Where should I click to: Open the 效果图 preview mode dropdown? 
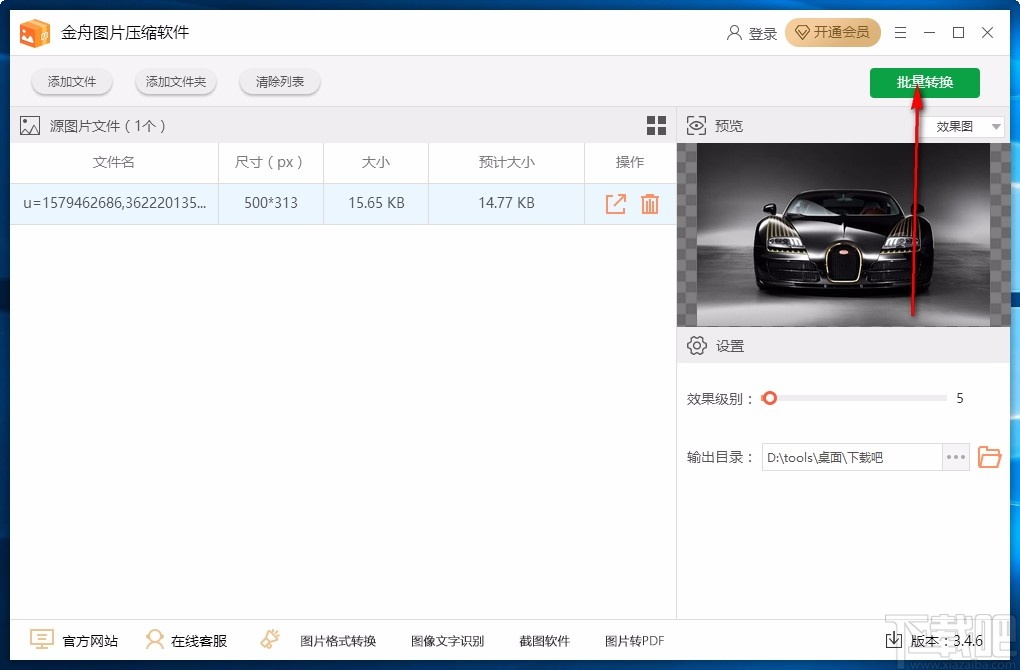pos(963,126)
